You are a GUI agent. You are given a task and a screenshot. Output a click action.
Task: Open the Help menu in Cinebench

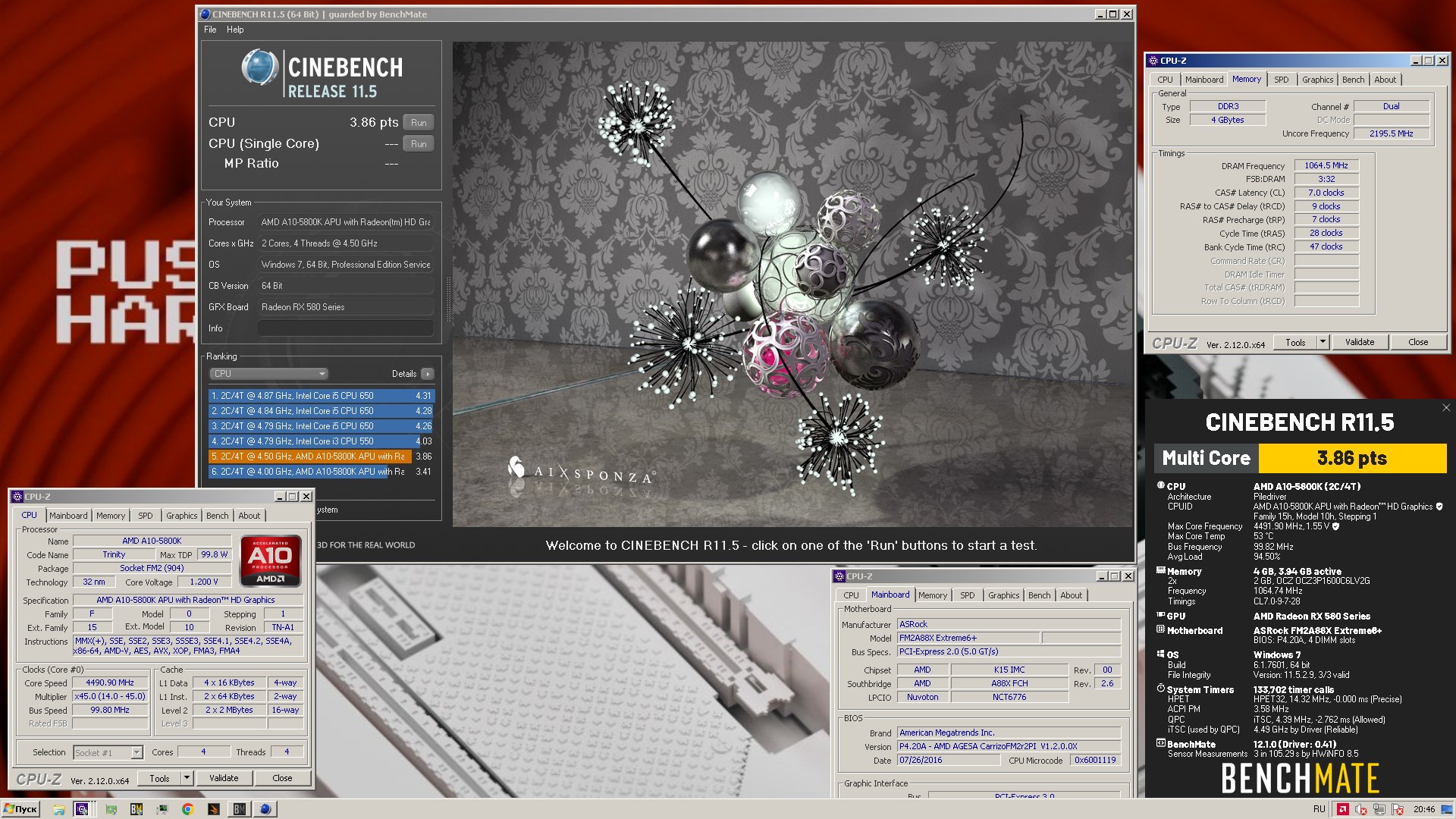click(235, 30)
